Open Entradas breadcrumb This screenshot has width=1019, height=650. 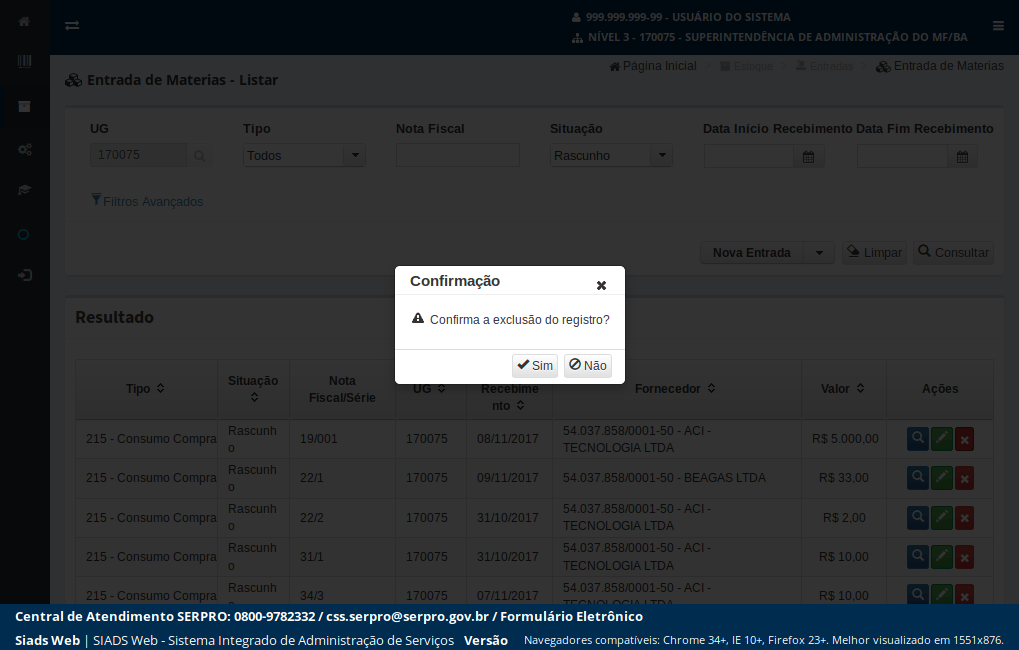pyautogui.click(x=824, y=66)
